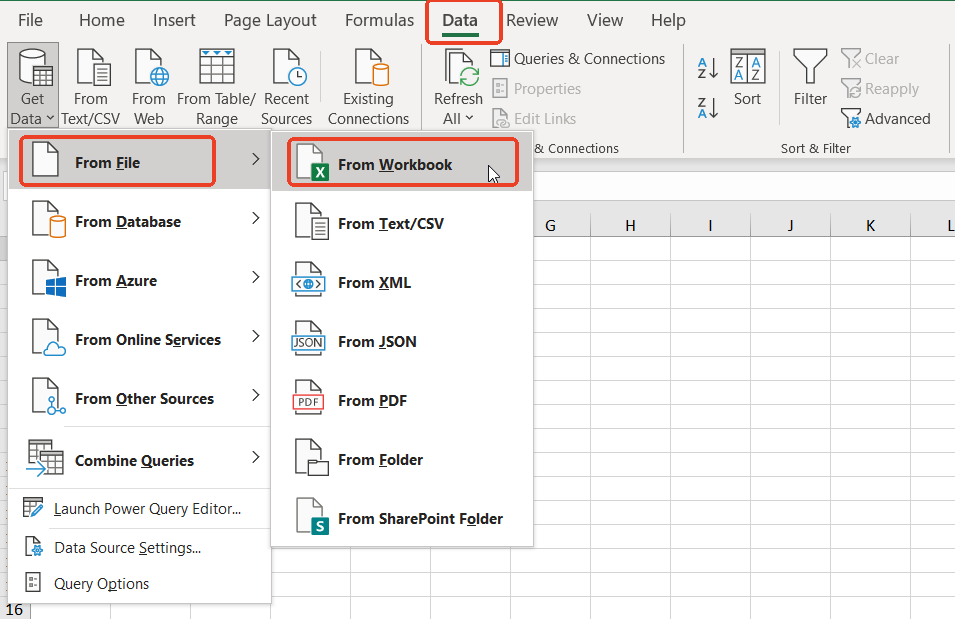
Task: Select row 16 header
Action: point(15,610)
